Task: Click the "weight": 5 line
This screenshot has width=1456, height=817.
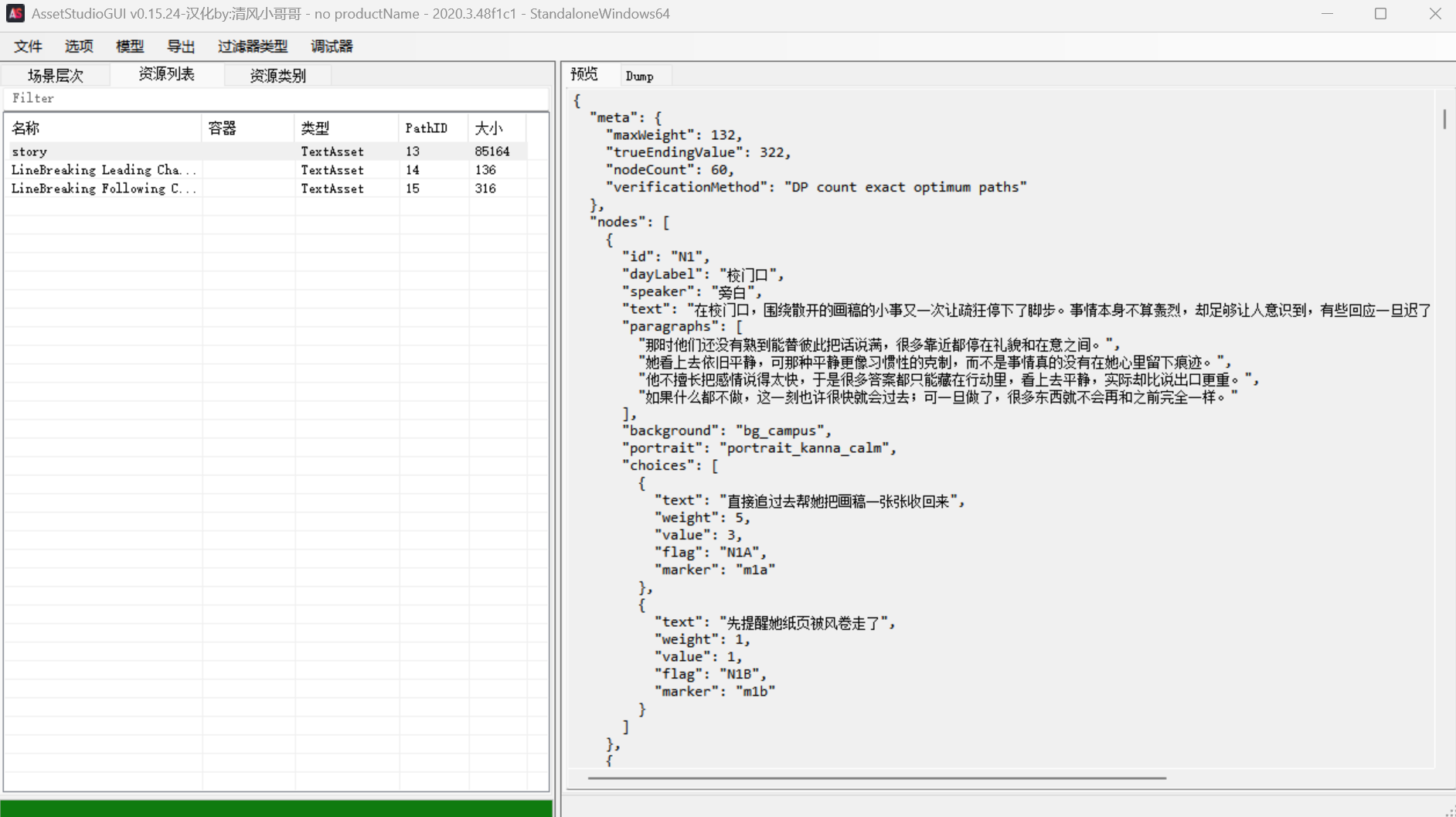Action: pyautogui.click(x=702, y=518)
